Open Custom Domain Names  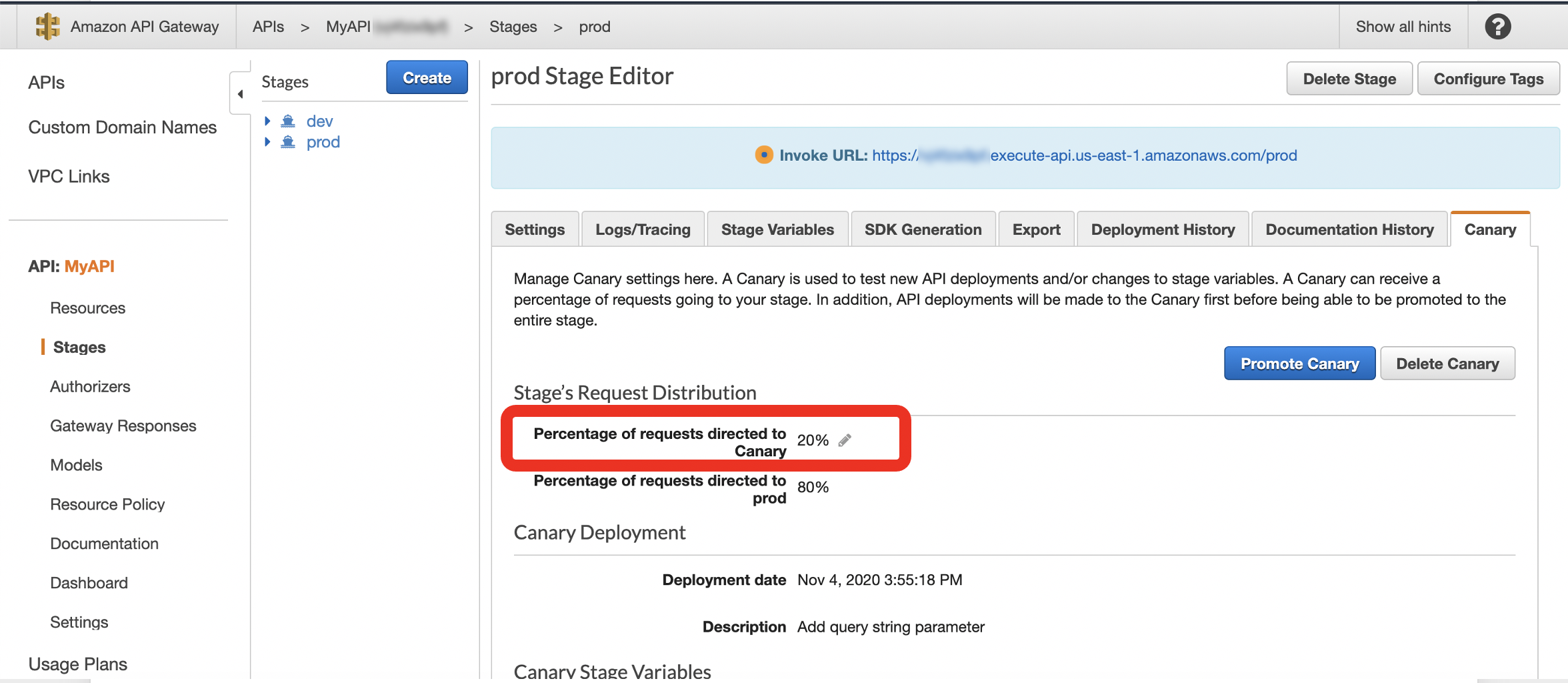pyautogui.click(x=122, y=127)
